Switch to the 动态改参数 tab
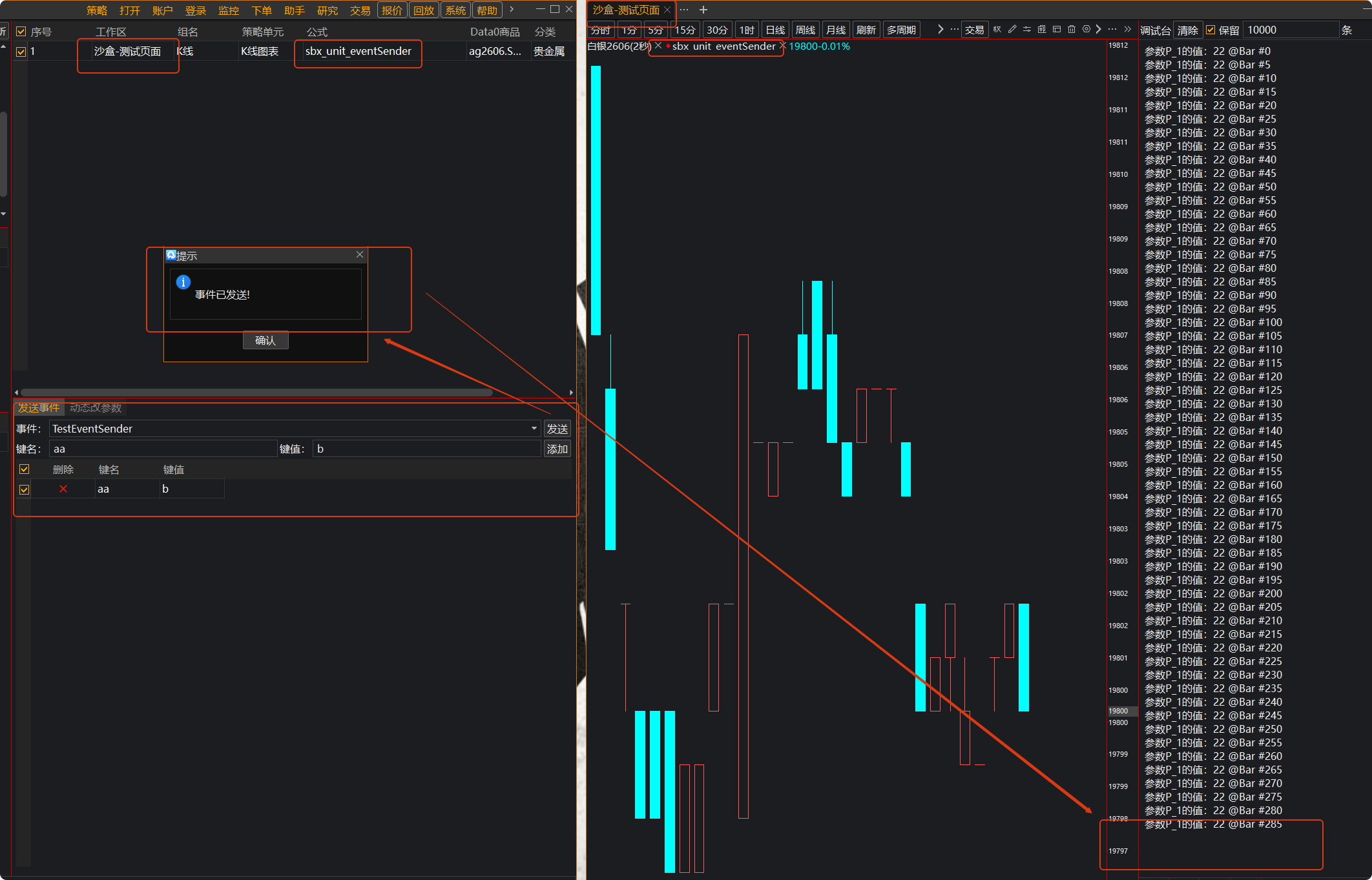The height and width of the screenshot is (880, 1372). tap(96, 408)
